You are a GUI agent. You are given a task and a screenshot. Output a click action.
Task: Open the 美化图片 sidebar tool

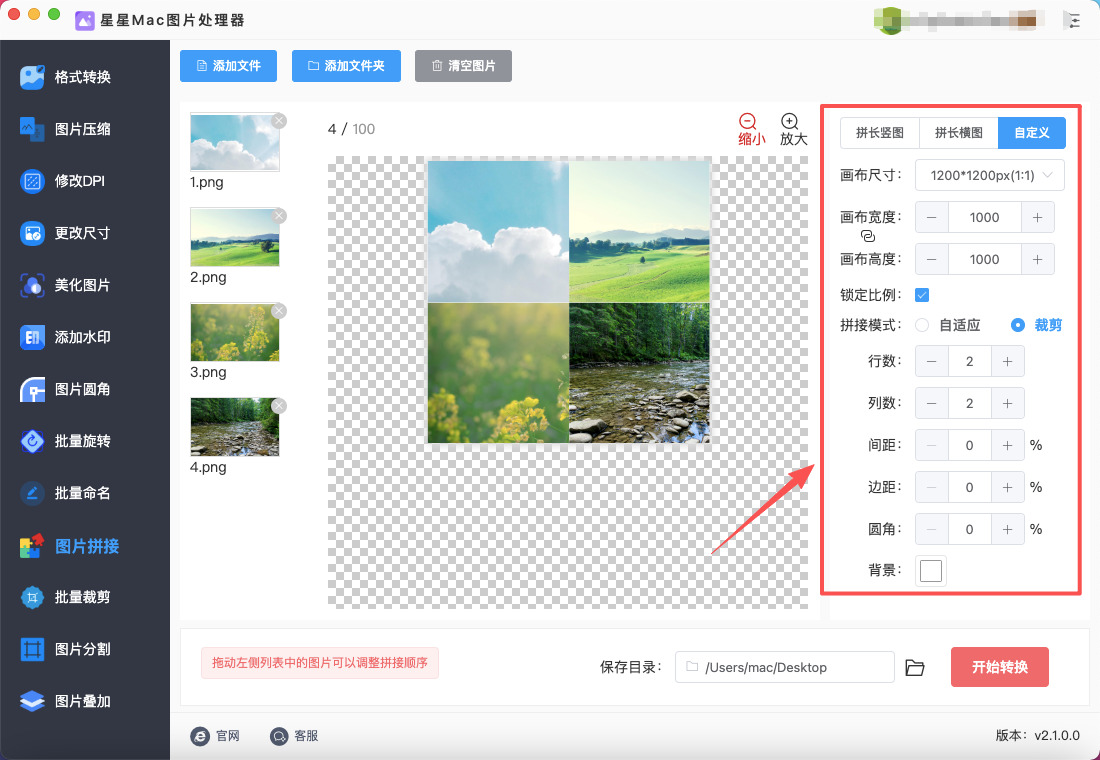pos(67,285)
